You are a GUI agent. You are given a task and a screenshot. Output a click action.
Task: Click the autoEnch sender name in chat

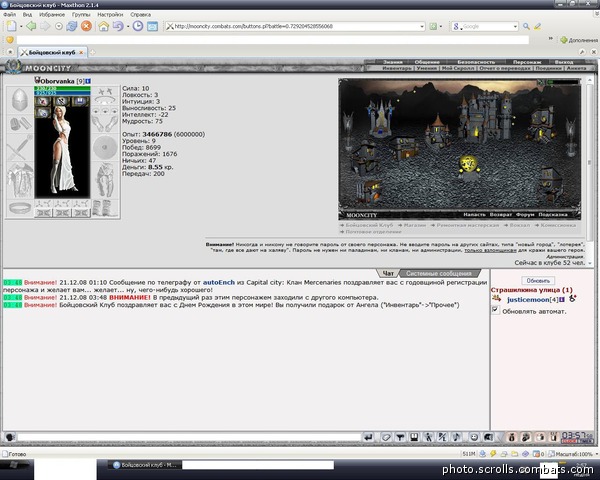tap(218, 282)
